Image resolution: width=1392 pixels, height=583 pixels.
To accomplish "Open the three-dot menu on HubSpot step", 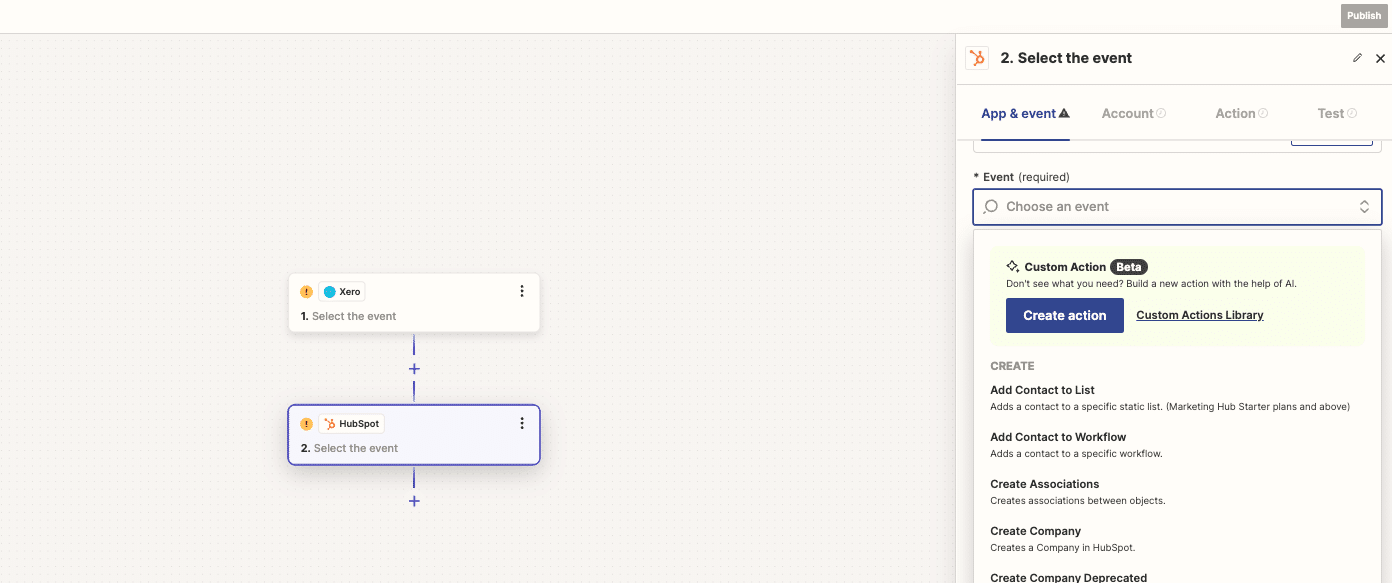I will 521,423.
